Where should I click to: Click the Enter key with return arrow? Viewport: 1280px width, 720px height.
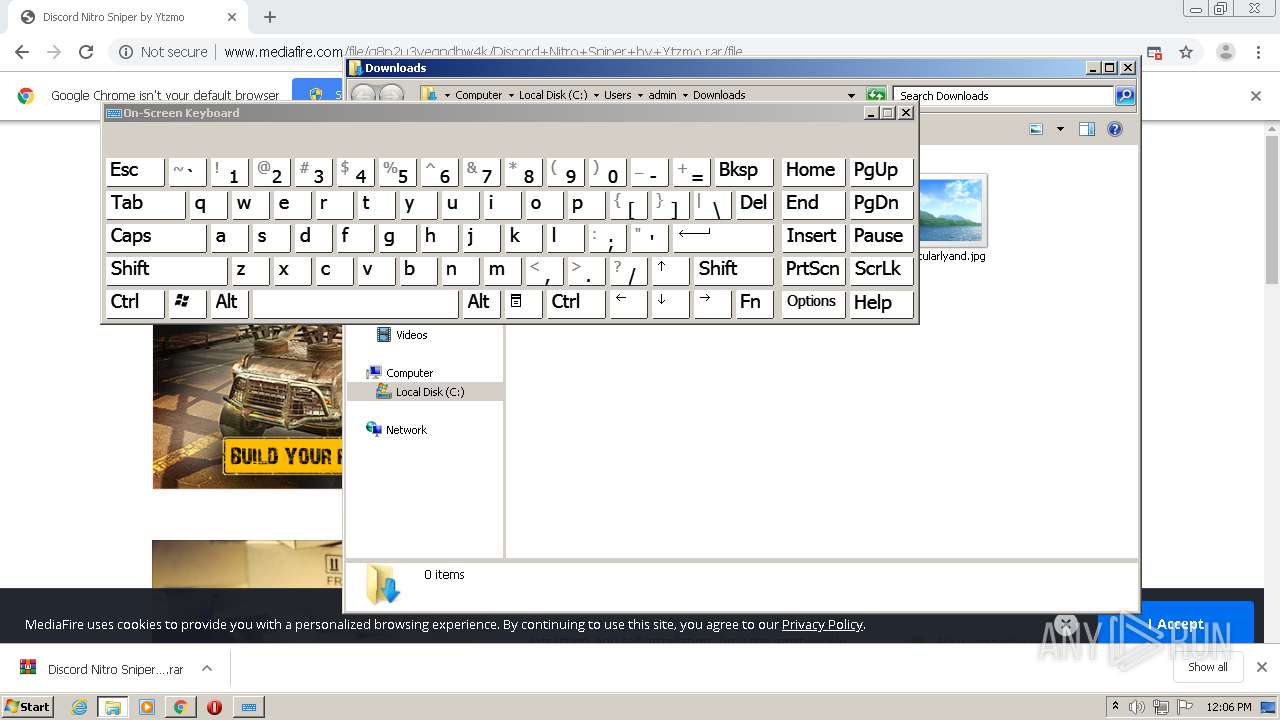723,237
